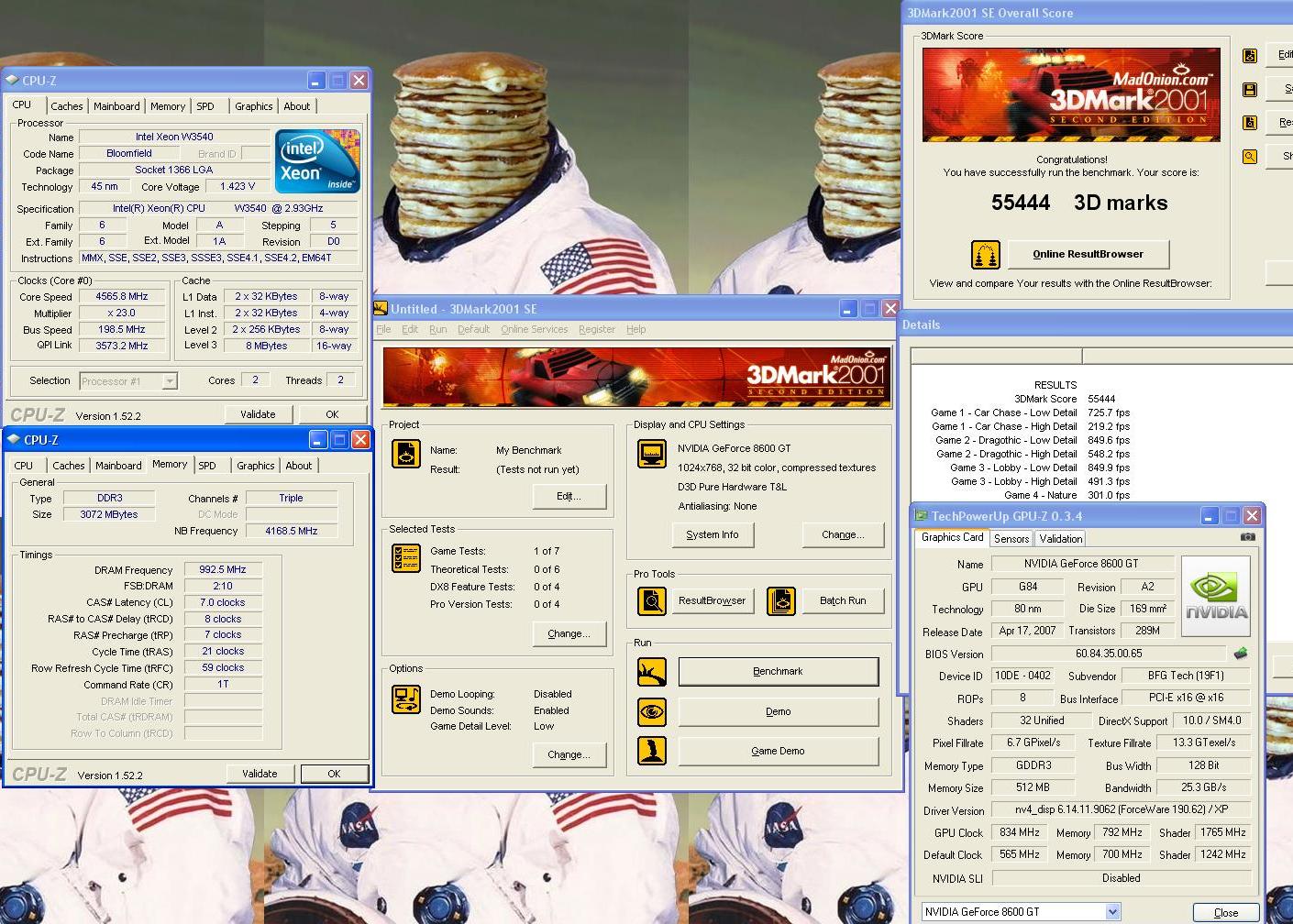
Task: Click the Validate button in the top CPU-Z
Action: [x=258, y=414]
